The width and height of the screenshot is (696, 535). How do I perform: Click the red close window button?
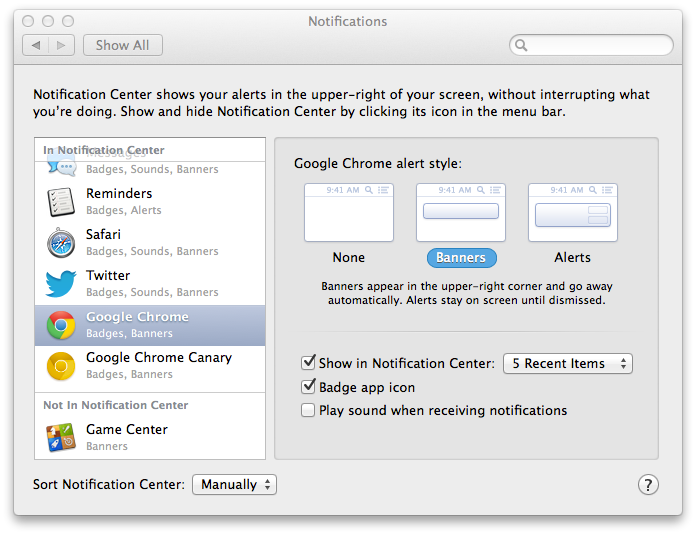[28, 21]
